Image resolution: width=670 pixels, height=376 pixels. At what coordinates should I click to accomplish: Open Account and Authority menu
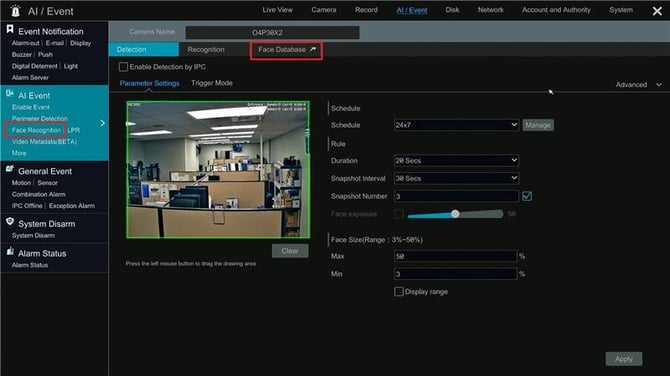pyautogui.click(x=556, y=10)
